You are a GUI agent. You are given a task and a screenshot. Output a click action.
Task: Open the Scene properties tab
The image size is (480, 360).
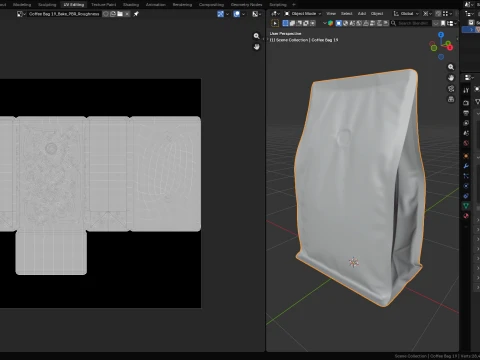point(466,133)
